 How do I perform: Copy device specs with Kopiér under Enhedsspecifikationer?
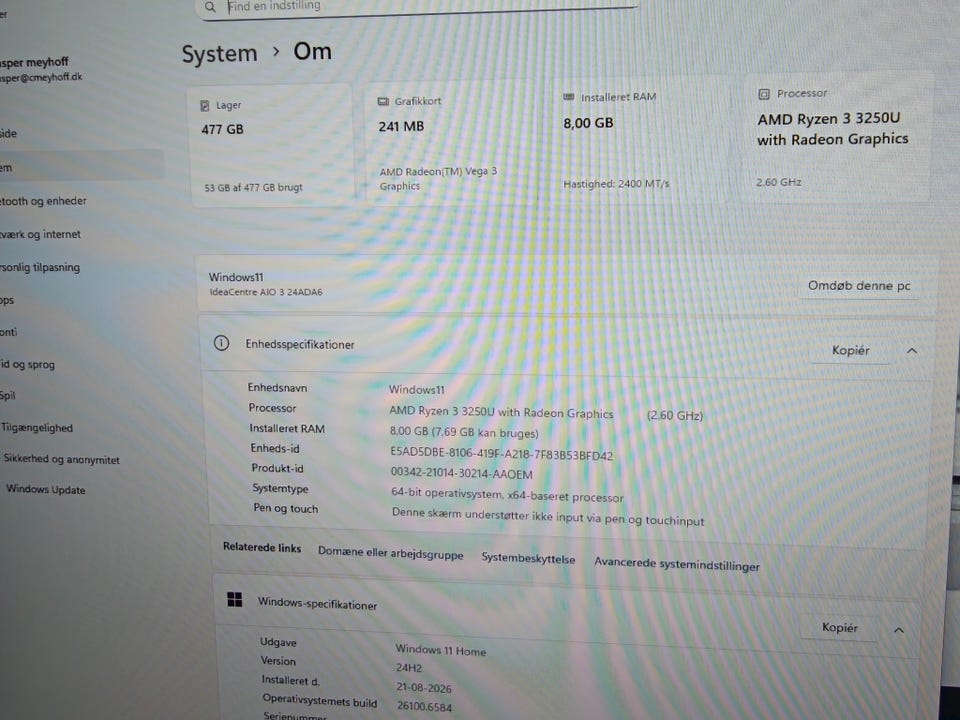point(850,351)
